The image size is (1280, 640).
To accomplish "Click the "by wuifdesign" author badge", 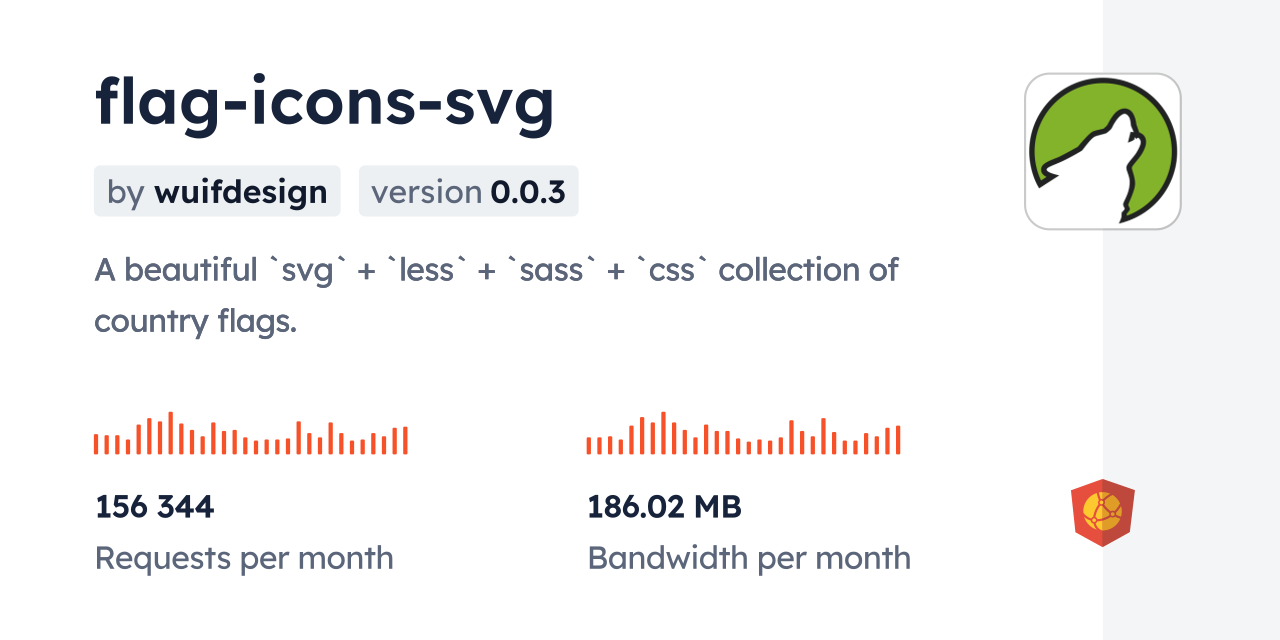I will 217,192.
